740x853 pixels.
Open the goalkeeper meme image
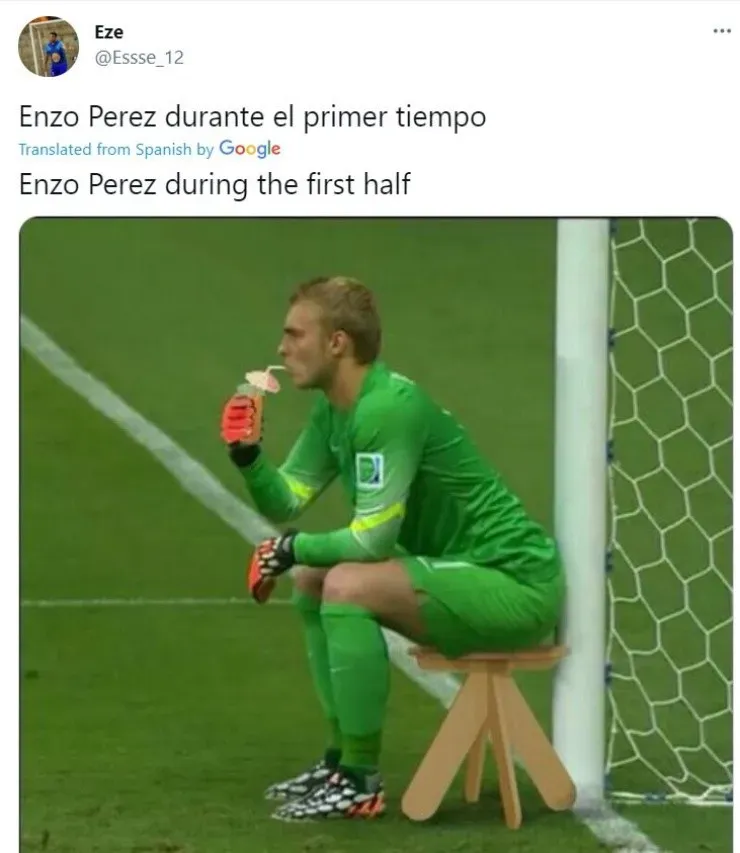point(376,535)
